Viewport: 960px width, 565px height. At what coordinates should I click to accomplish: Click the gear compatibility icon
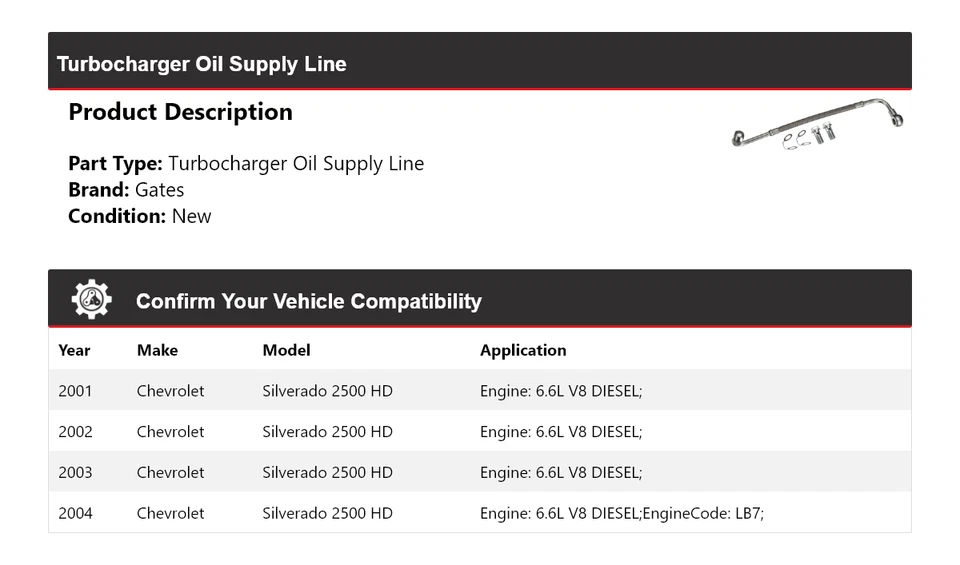click(91, 300)
